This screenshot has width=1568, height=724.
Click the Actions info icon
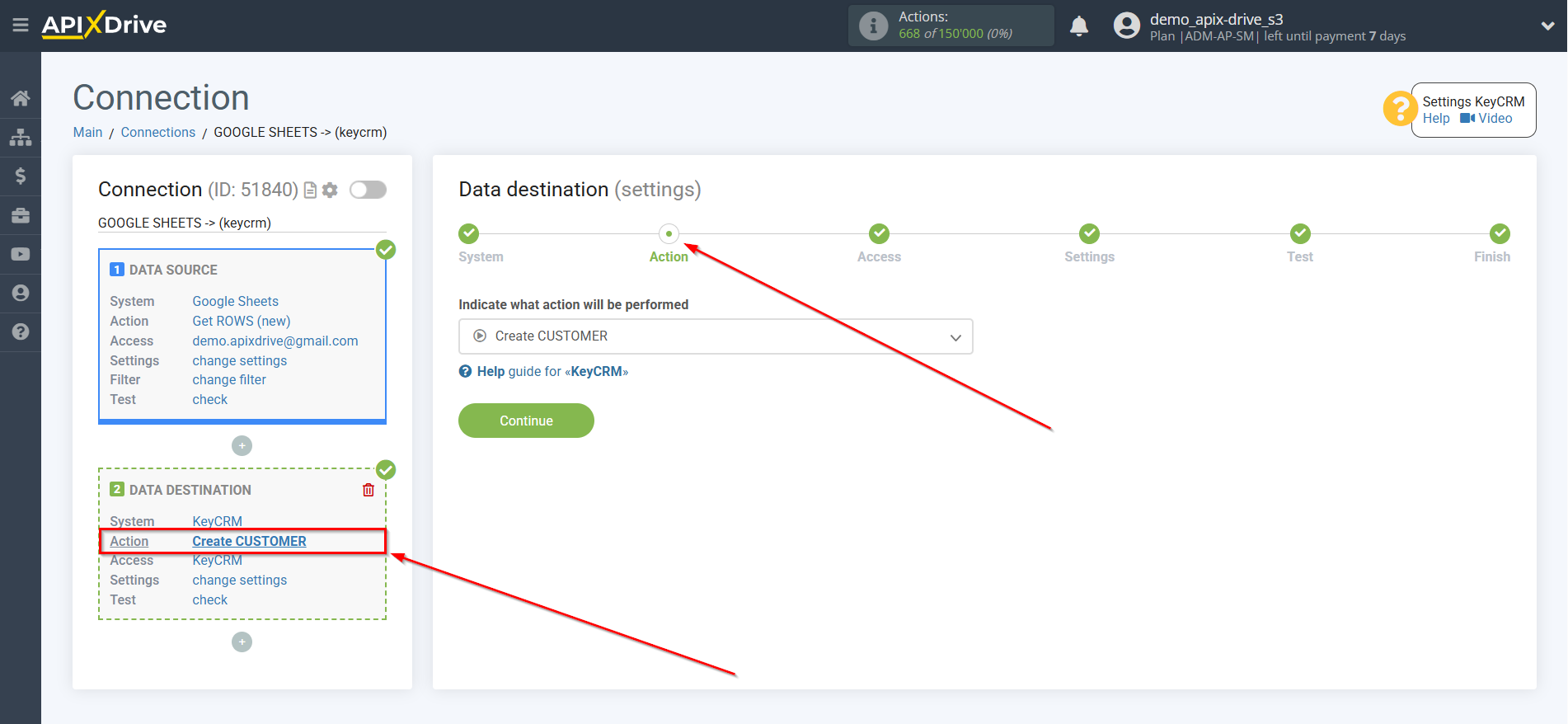(x=873, y=26)
